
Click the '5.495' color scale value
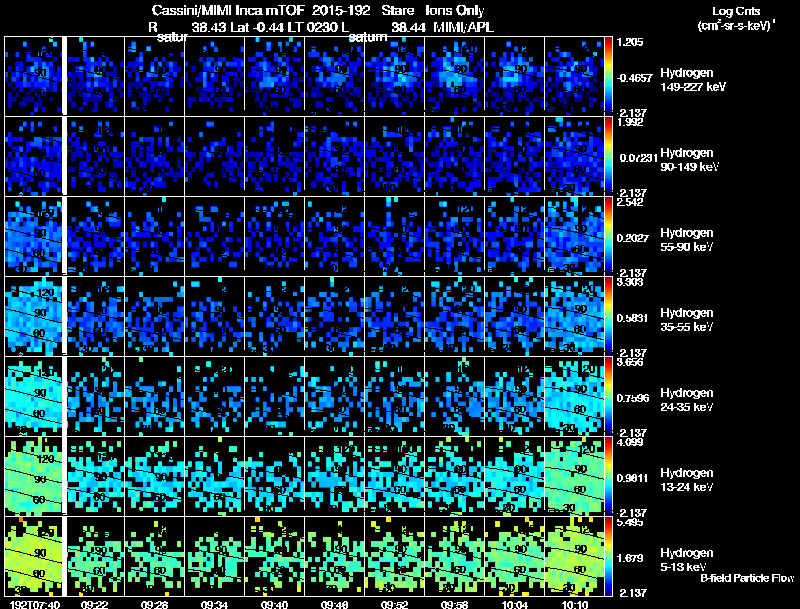(631, 522)
